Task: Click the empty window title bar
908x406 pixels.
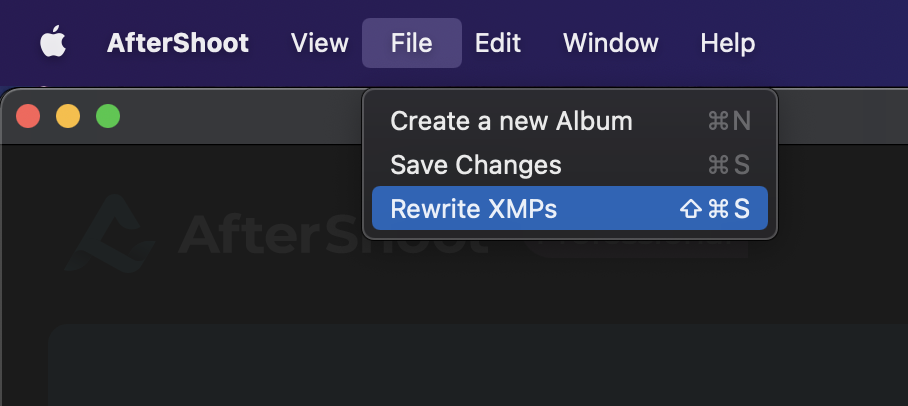Action: click(240, 116)
